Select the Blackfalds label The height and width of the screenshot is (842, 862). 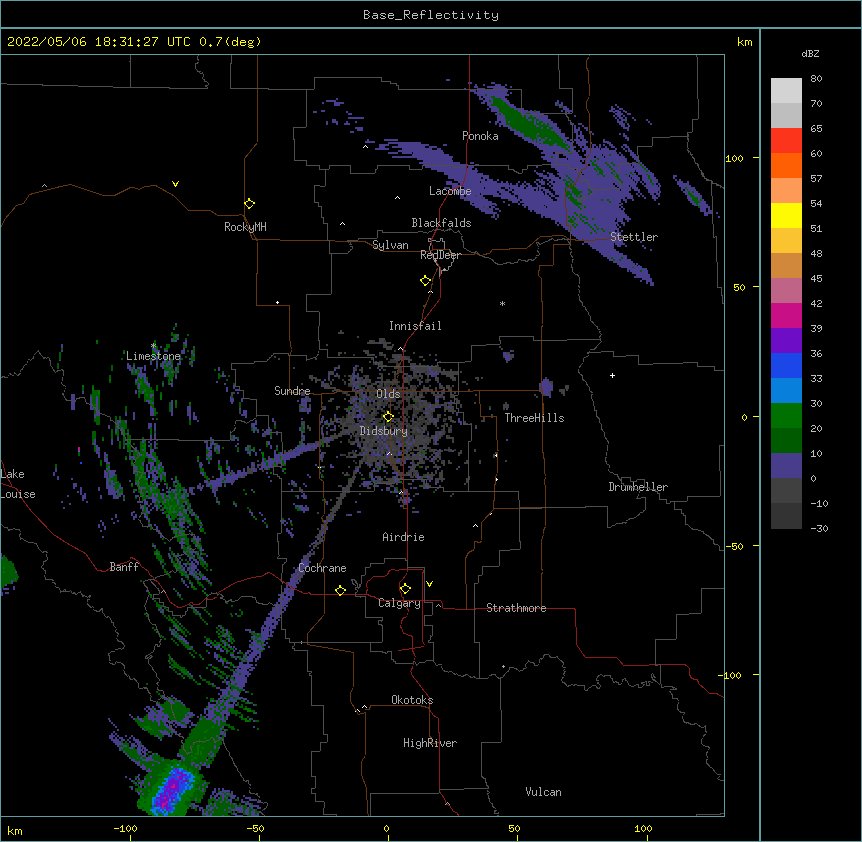coord(441,223)
